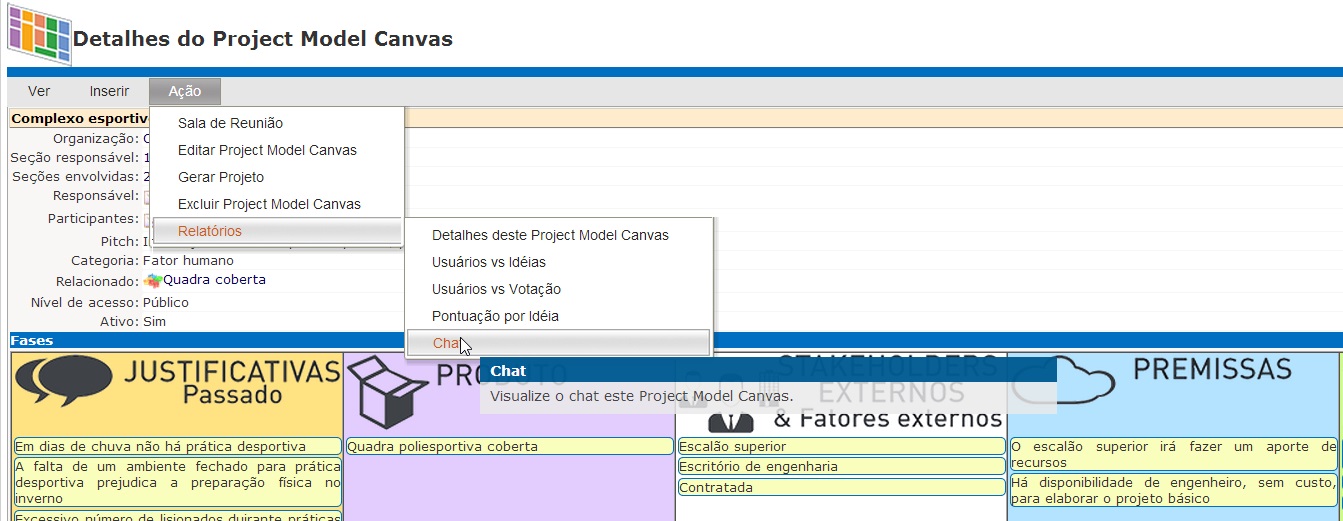Image resolution: width=1343 pixels, height=521 pixels.
Task: Open the Quadra coberta related link
Action: 214,280
